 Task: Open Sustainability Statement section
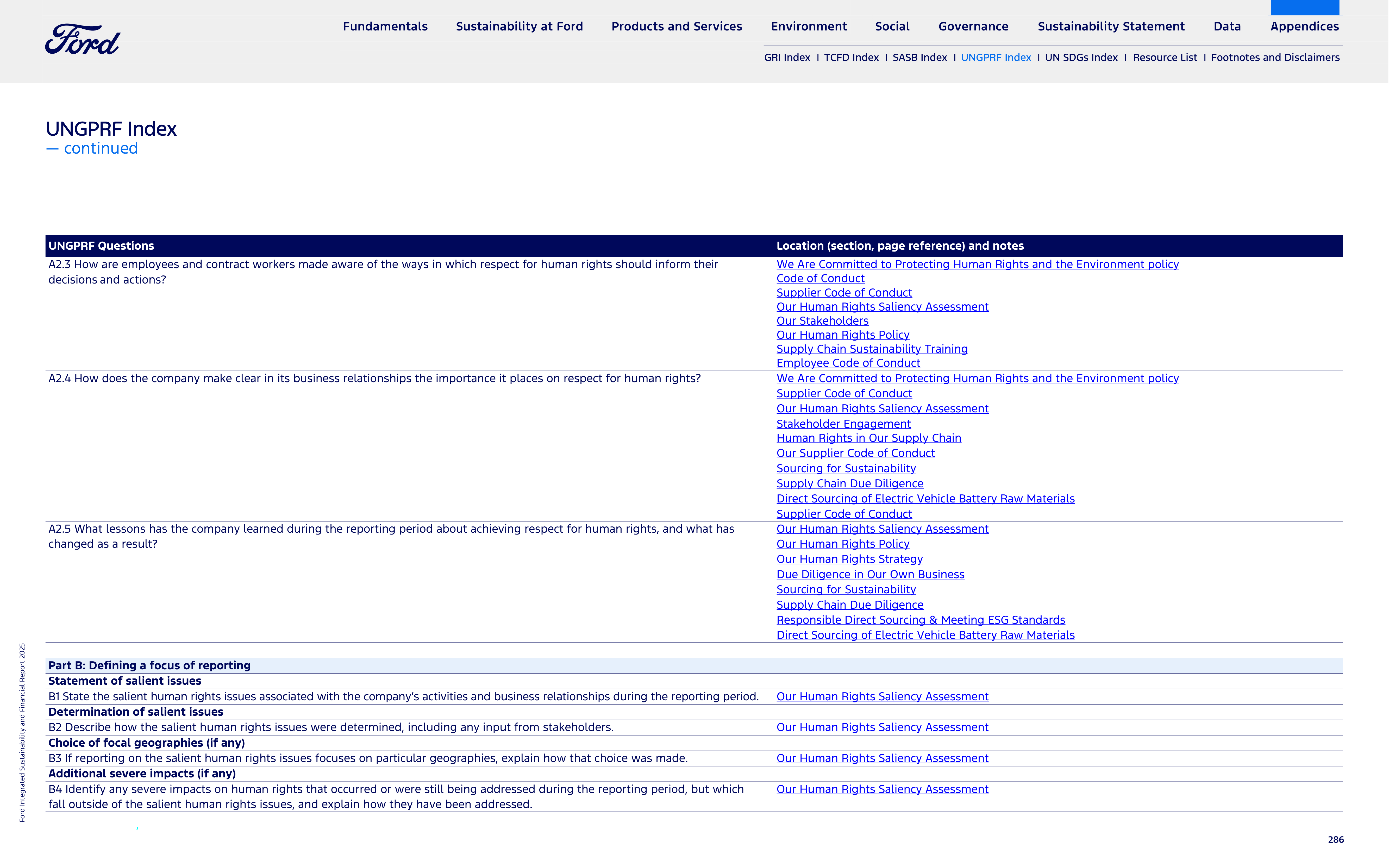pos(1111,26)
